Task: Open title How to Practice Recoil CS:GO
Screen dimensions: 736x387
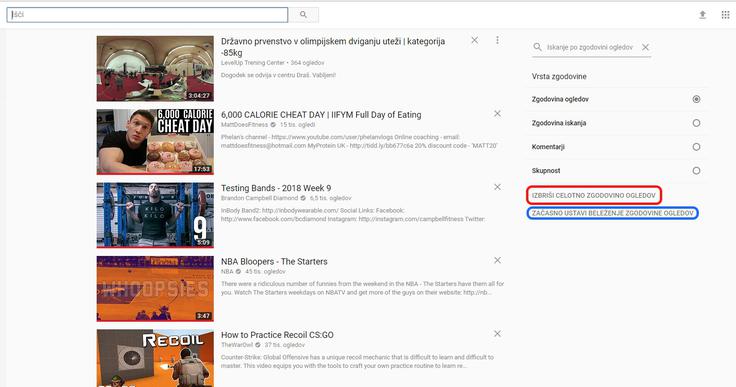Action: [277, 335]
